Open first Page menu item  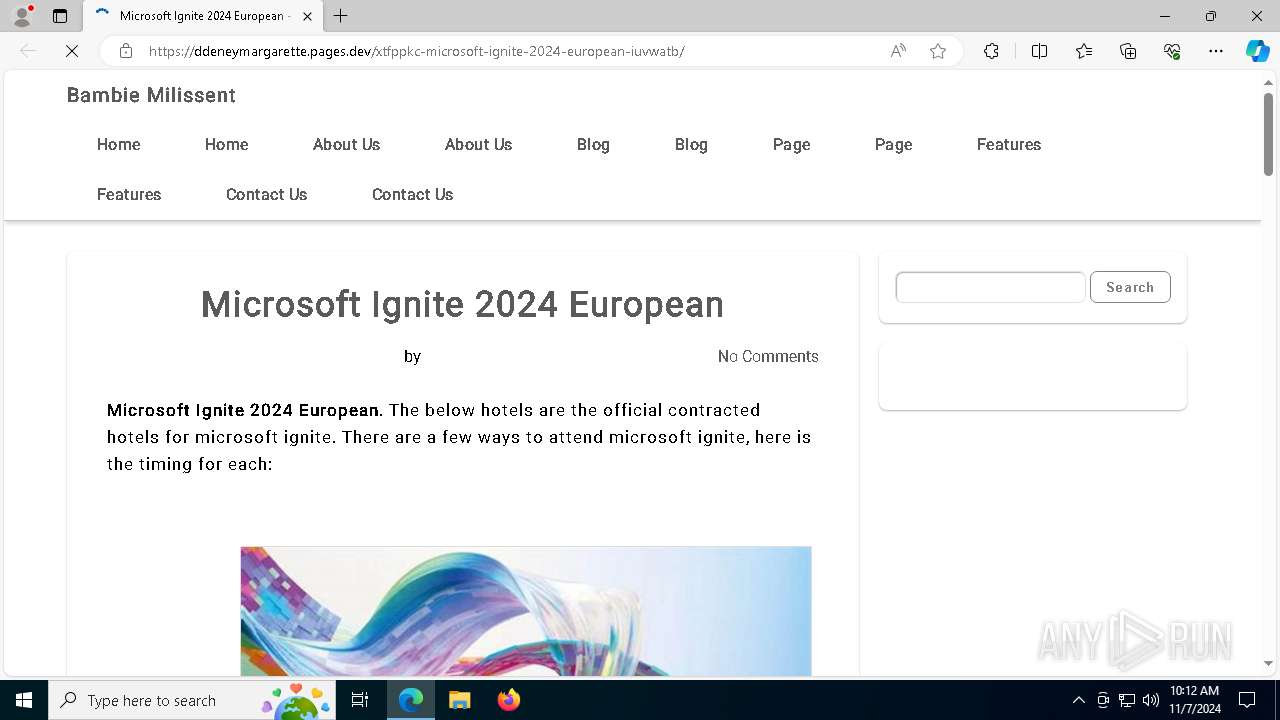pyautogui.click(x=792, y=144)
